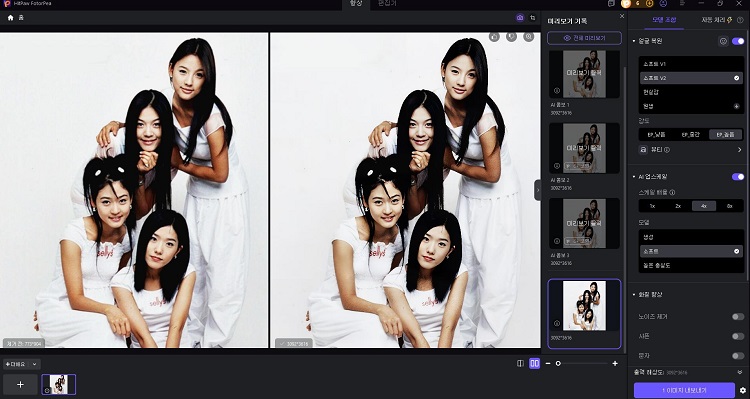Screen dimensions: 750x399
Task: Choose the high strength option
Action: click(725, 134)
